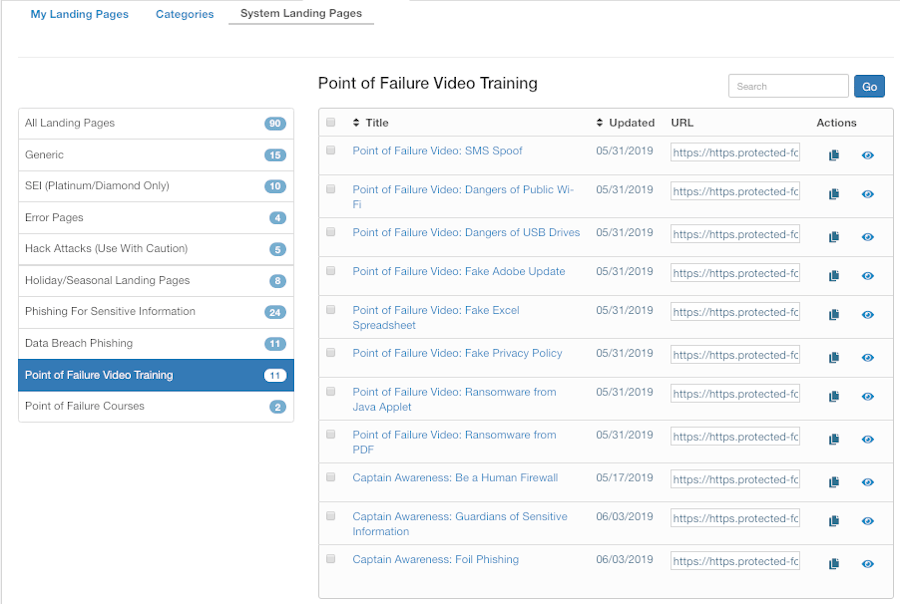This screenshot has width=900, height=604.
Task: Copy the Fake Privacy Policy landing page
Action: click(833, 357)
